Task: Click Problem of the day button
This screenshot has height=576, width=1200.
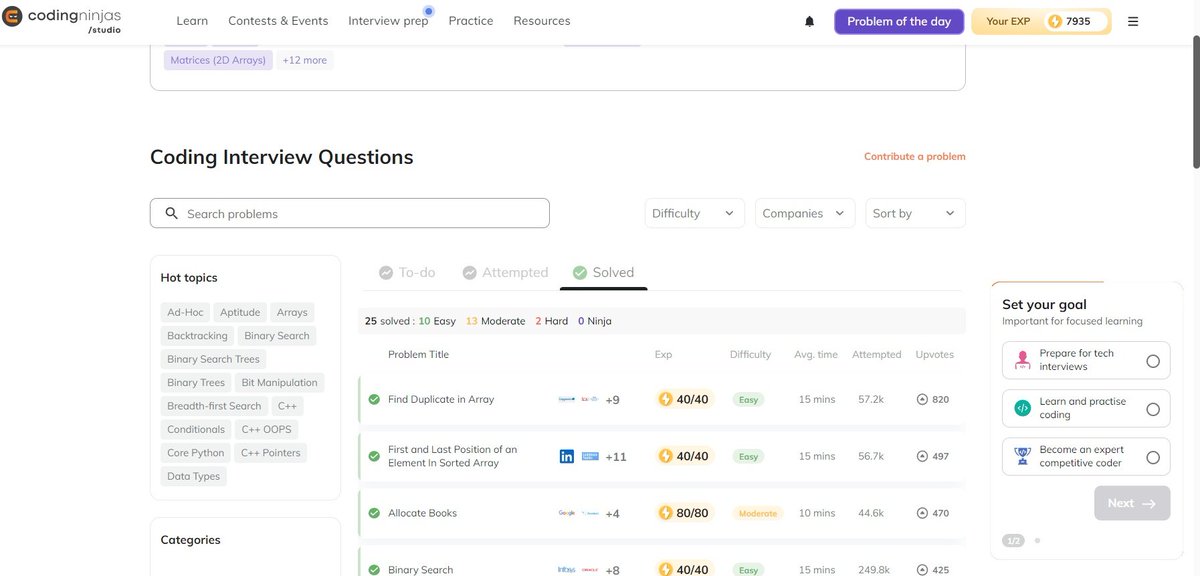Action: point(899,21)
